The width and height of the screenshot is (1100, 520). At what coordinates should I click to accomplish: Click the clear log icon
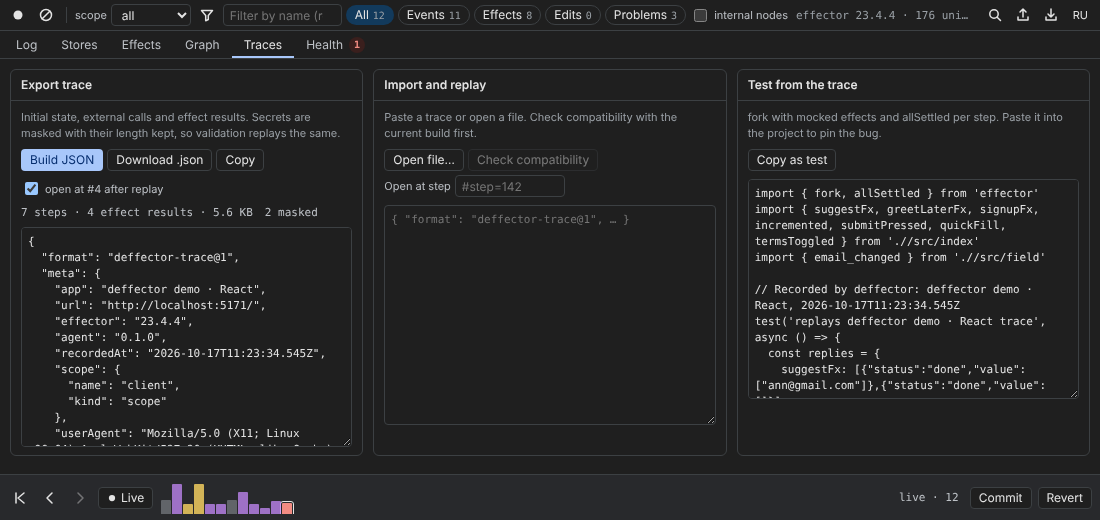(x=46, y=15)
